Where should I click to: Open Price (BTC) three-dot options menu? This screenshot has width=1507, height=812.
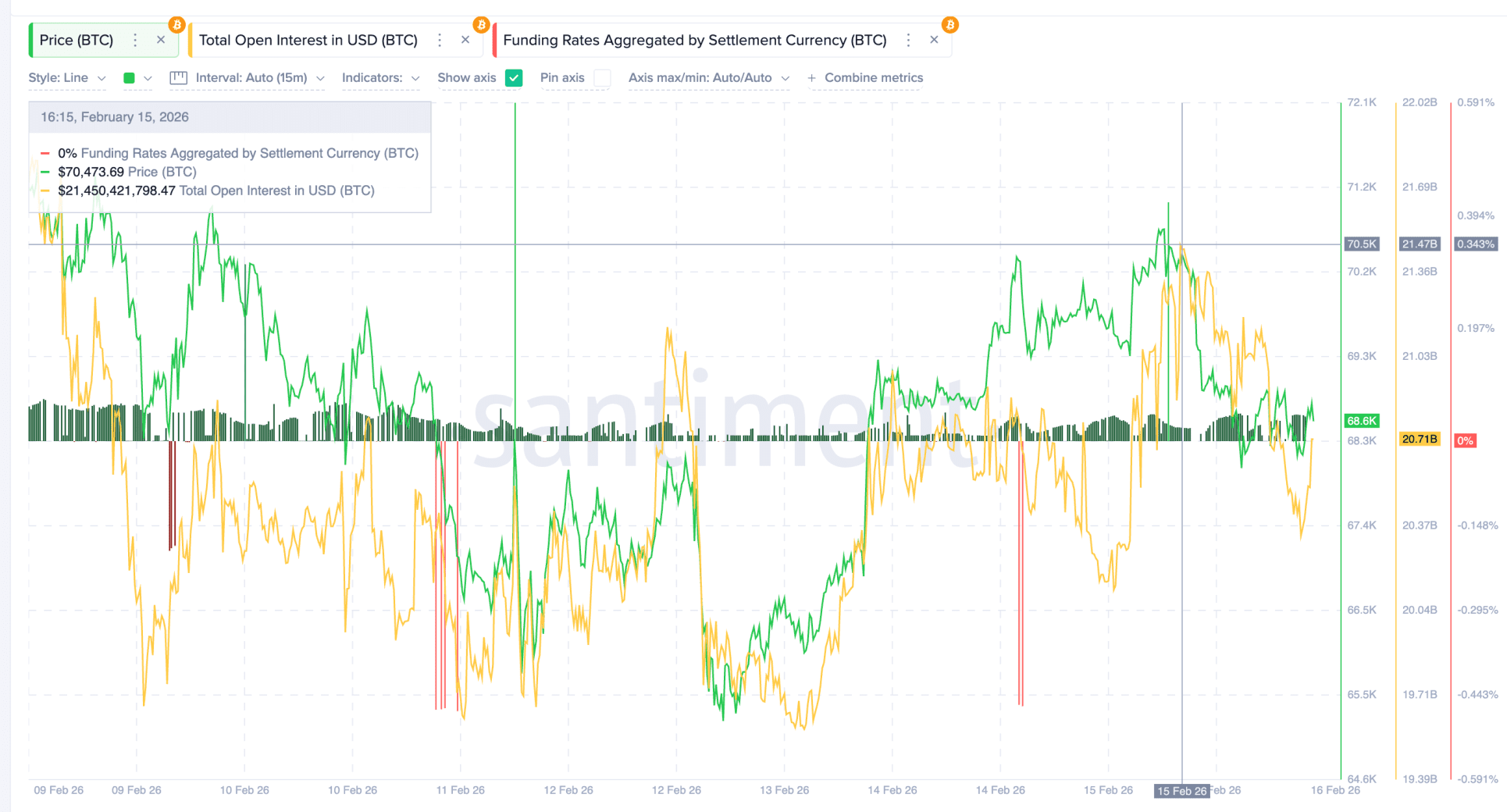pos(135,40)
